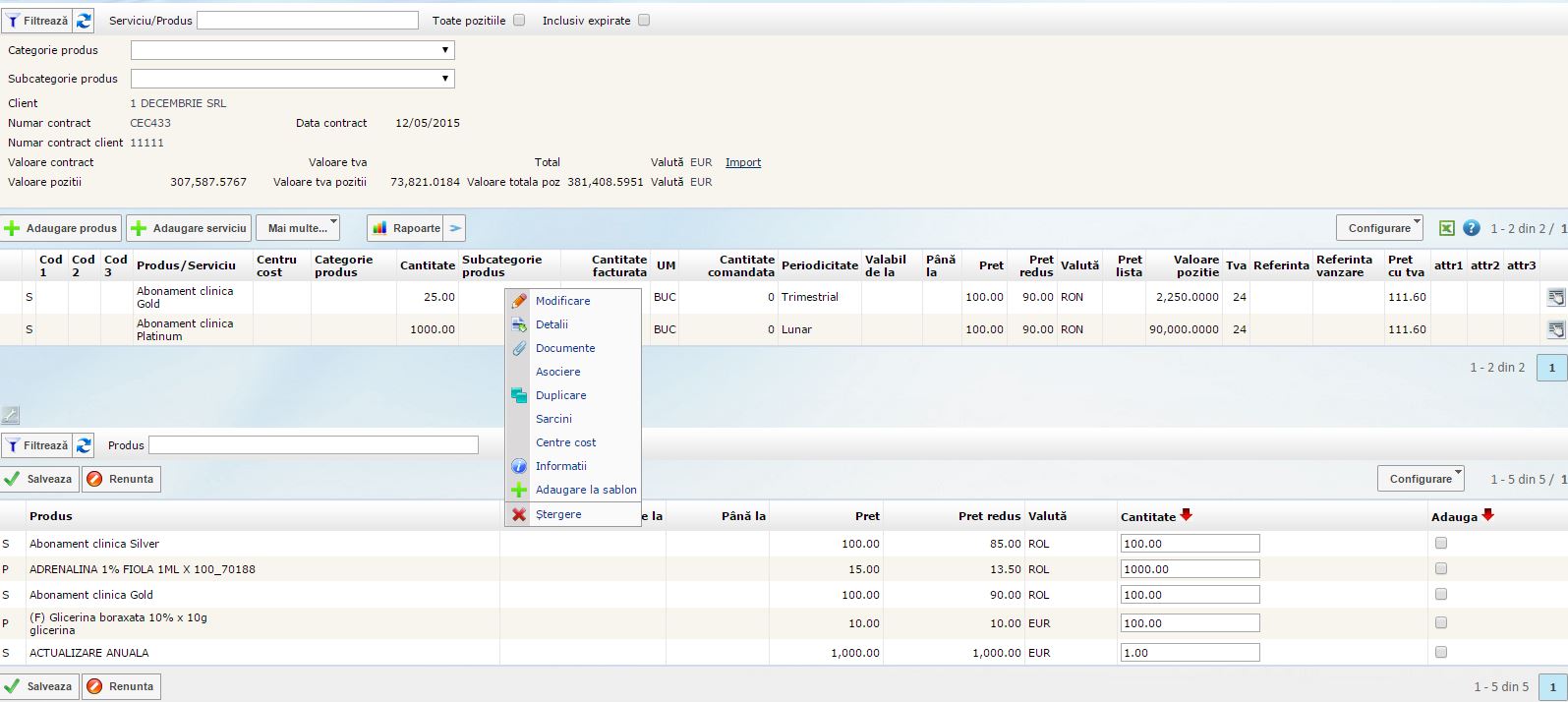The image size is (1568, 702).
Task: Follow the Import link
Action: (x=743, y=162)
